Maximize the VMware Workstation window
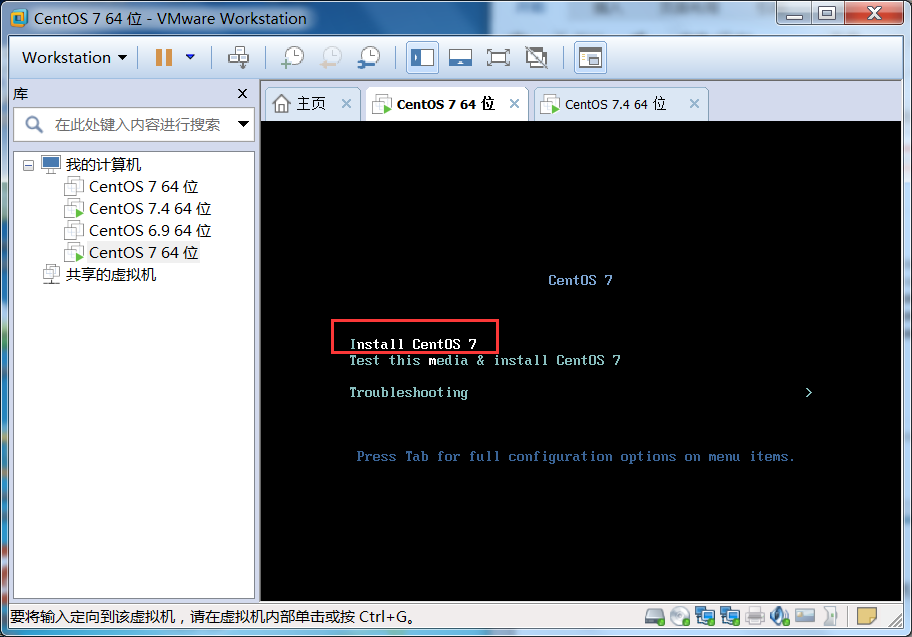Screen dimensions: 912x637 point(827,14)
